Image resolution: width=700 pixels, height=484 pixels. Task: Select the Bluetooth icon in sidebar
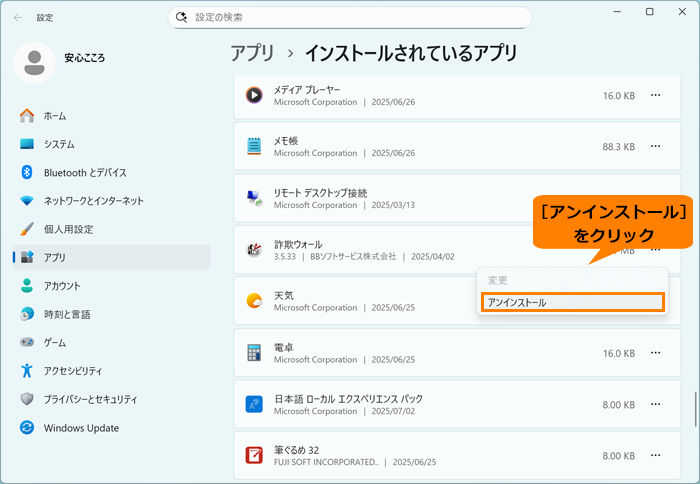click(x=27, y=172)
